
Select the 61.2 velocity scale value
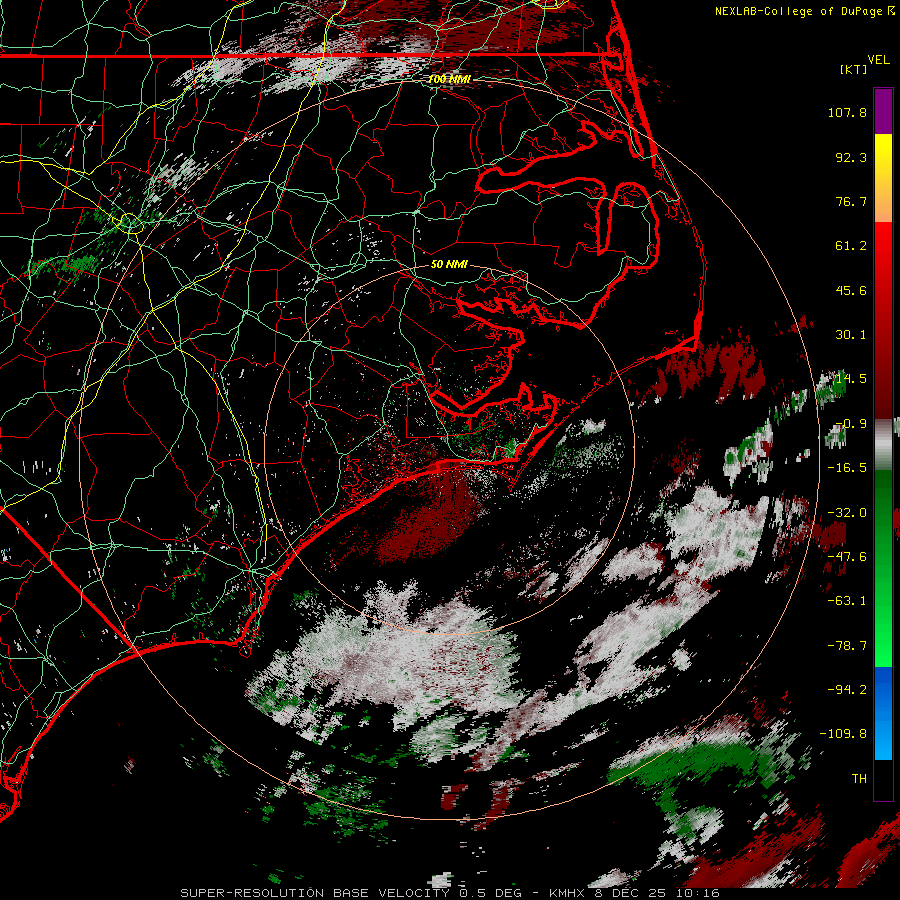click(851, 246)
